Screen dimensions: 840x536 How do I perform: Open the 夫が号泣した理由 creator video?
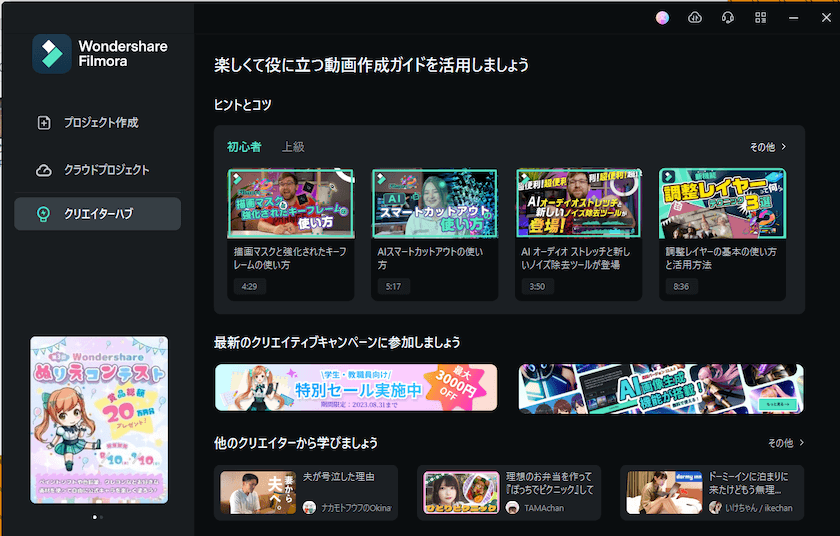306,492
